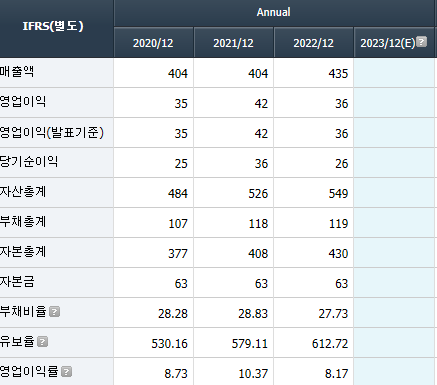Click help icon next to 2023/12(E)
The width and height of the screenshot is (437, 385).
pyautogui.click(x=422, y=42)
